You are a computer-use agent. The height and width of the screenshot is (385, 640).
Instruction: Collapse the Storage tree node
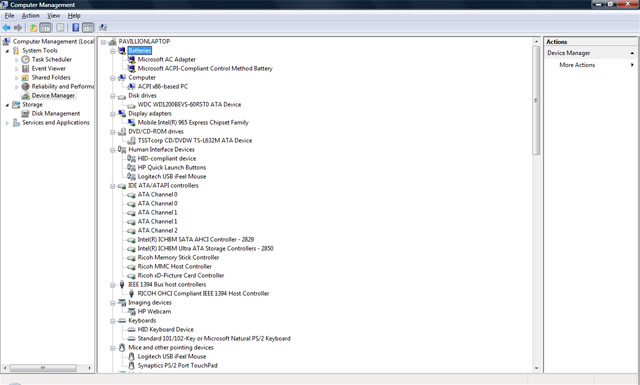(7, 105)
